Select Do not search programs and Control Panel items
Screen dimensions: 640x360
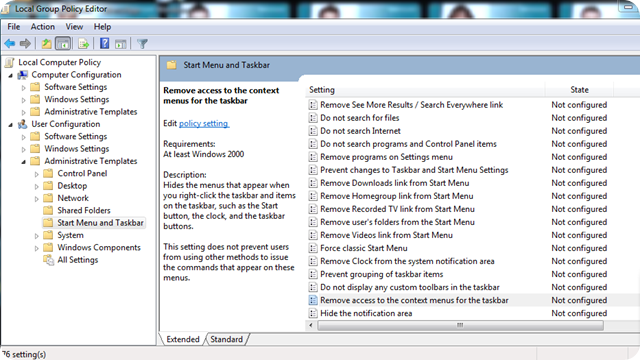[408, 144]
